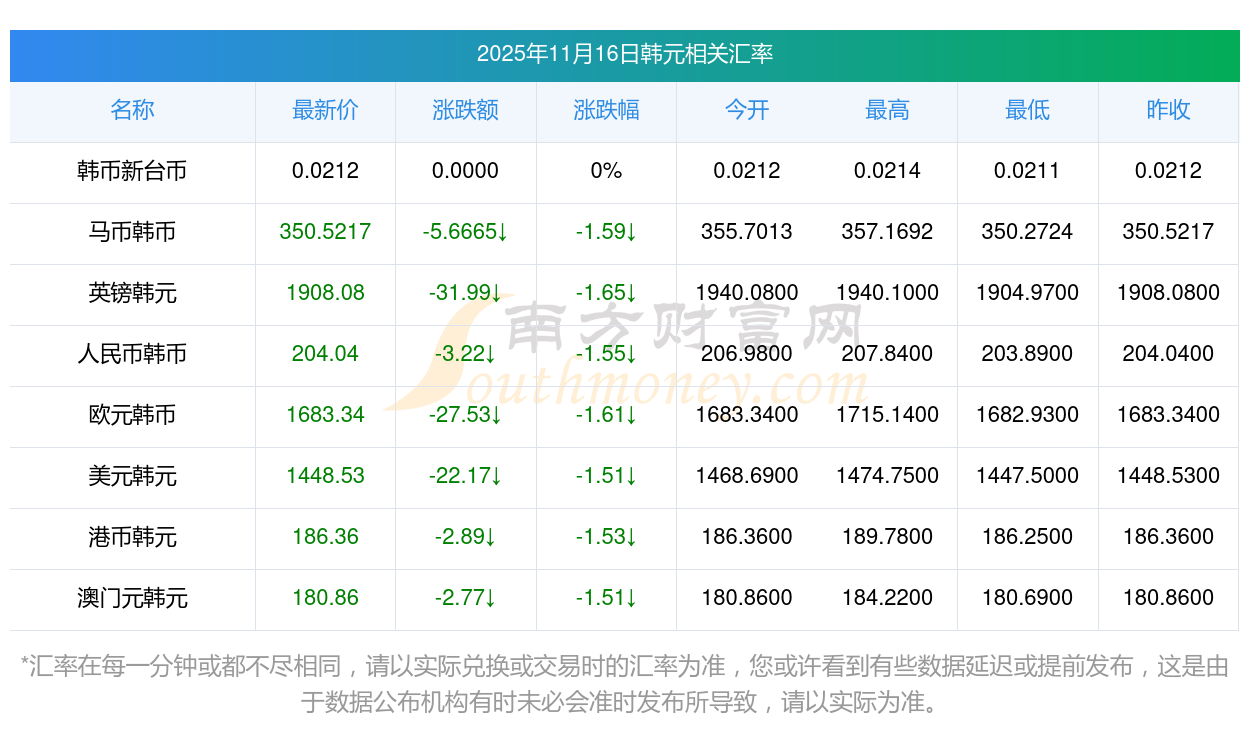1250x733 pixels.
Task: Click highest value 1715.1400
Action: tap(887, 415)
